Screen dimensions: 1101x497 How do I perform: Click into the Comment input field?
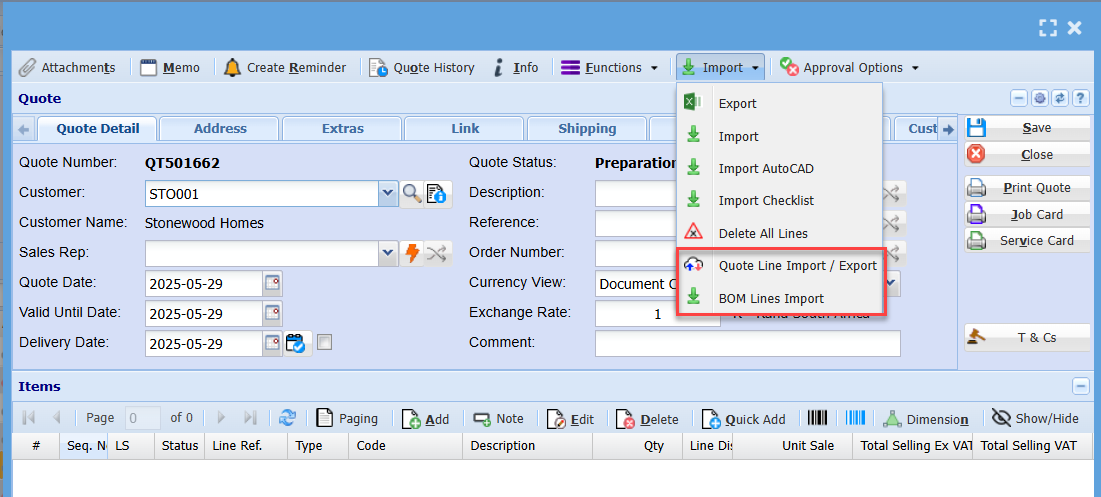pos(747,344)
